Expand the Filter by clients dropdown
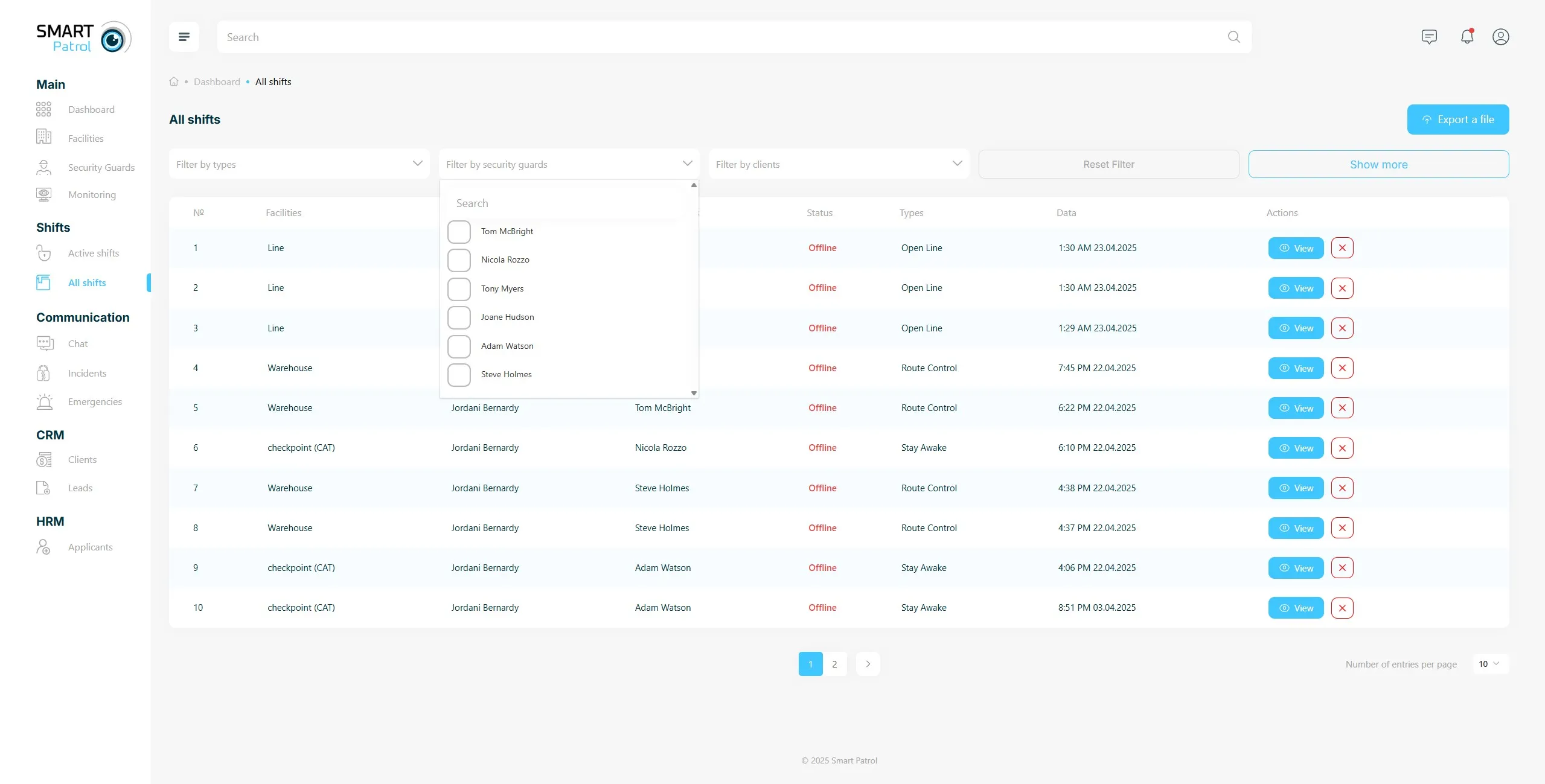1545x784 pixels. 839,164
